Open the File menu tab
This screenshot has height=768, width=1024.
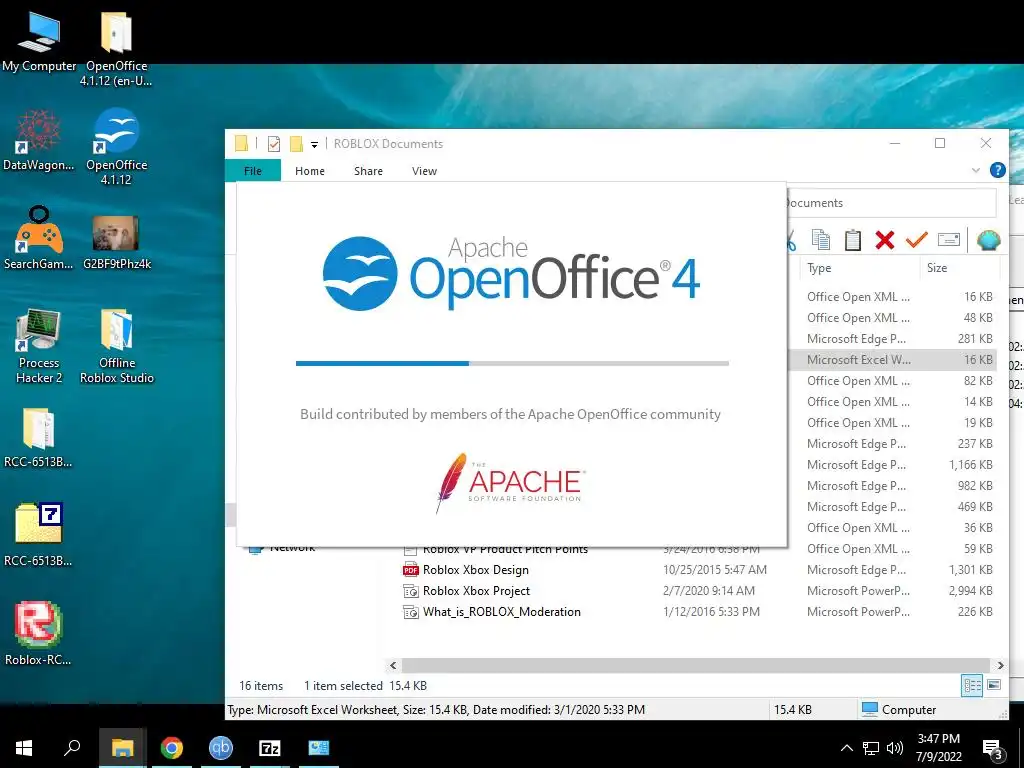(x=253, y=170)
